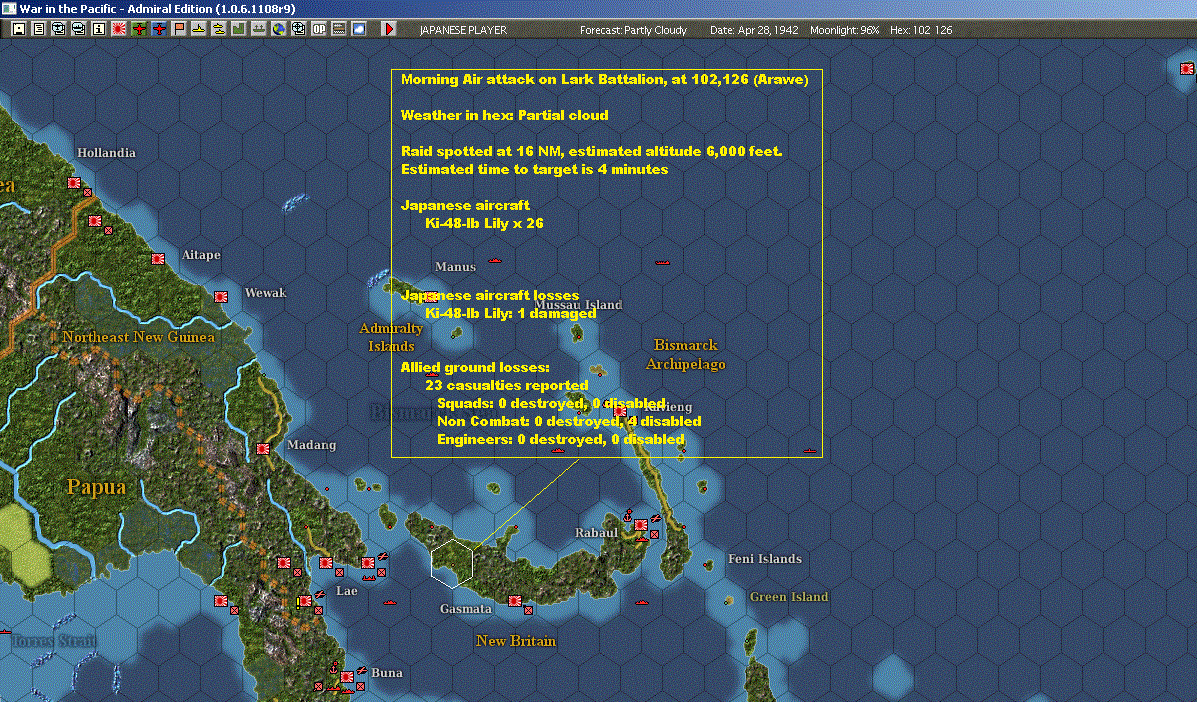The width and height of the screenshot is (1197, 702).
Task: Click the second speech-bubble toolbar icon
Action: point(78,29)
